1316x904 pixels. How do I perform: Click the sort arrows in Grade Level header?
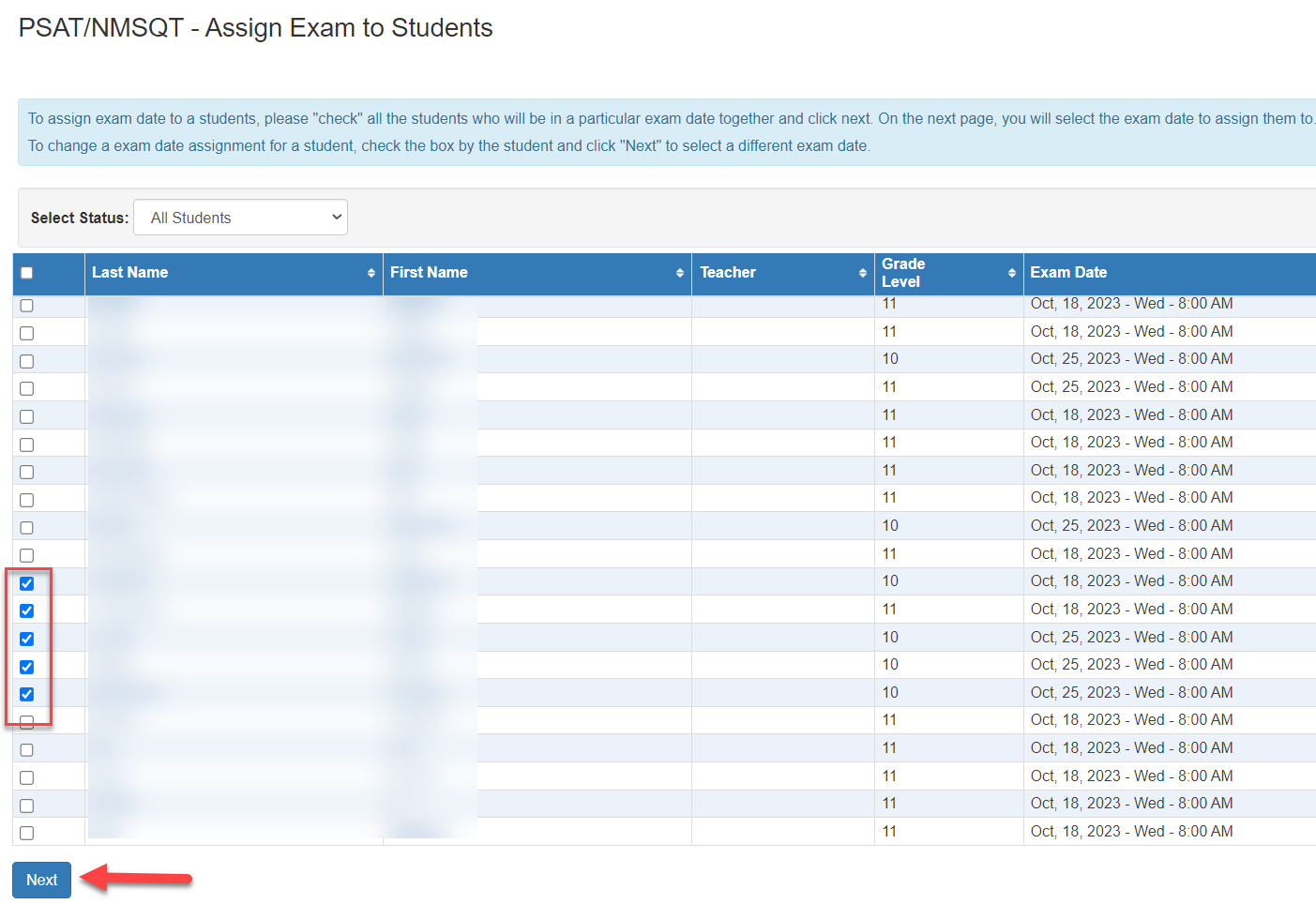tap(1012, 273)
